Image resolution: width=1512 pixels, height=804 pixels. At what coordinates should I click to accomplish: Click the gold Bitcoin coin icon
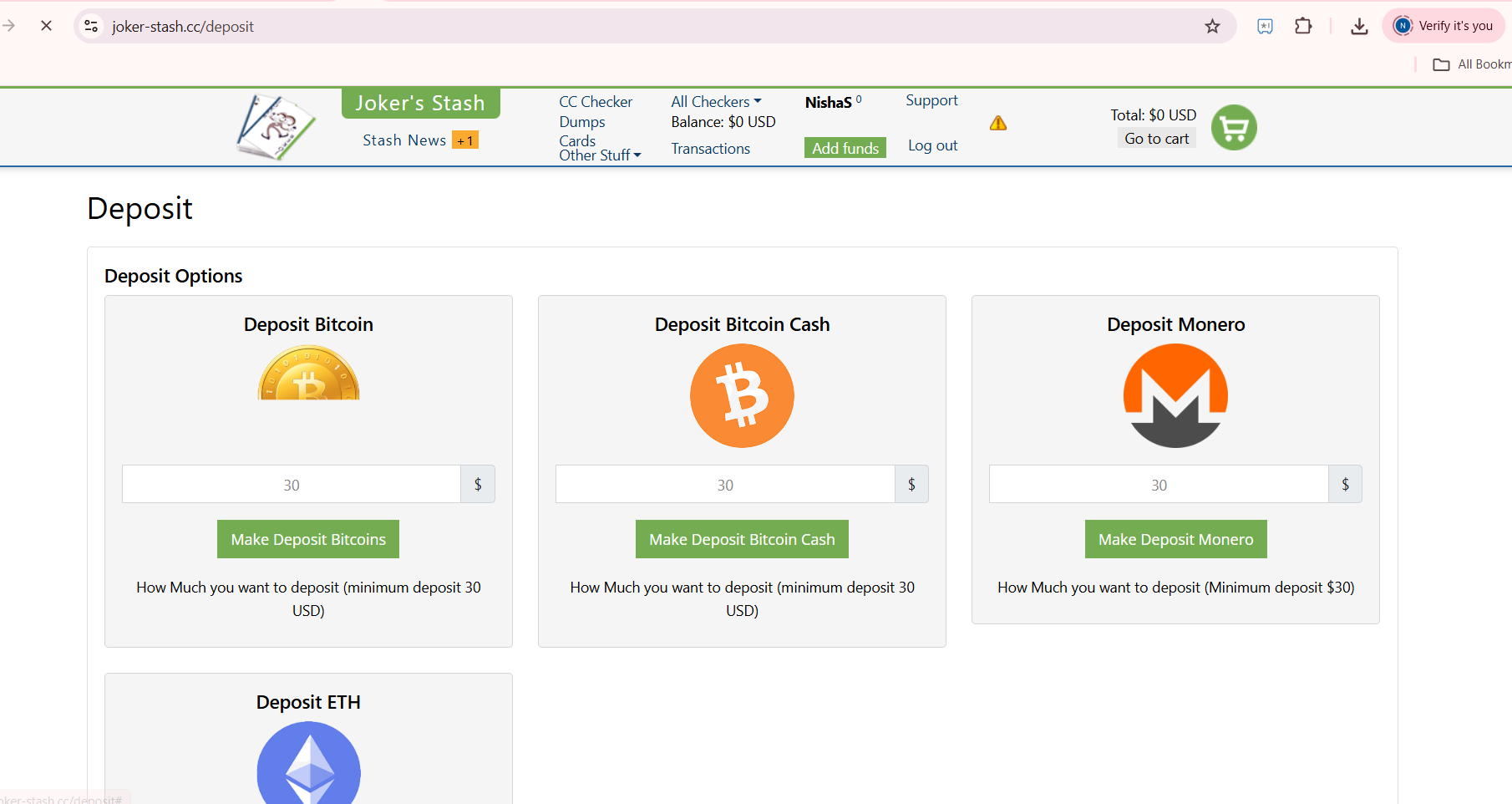[x=308, y=373]
